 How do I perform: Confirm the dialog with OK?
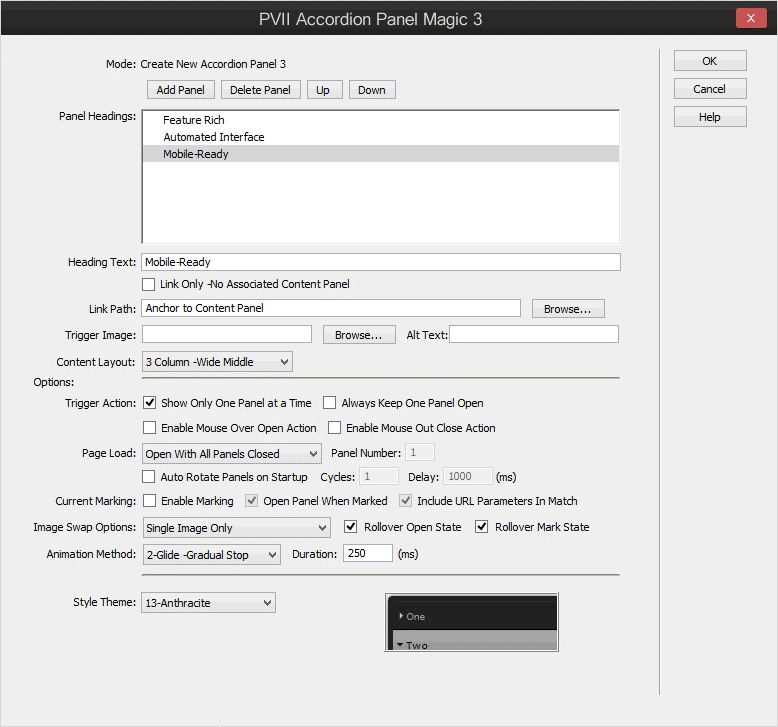click(710, 61)
